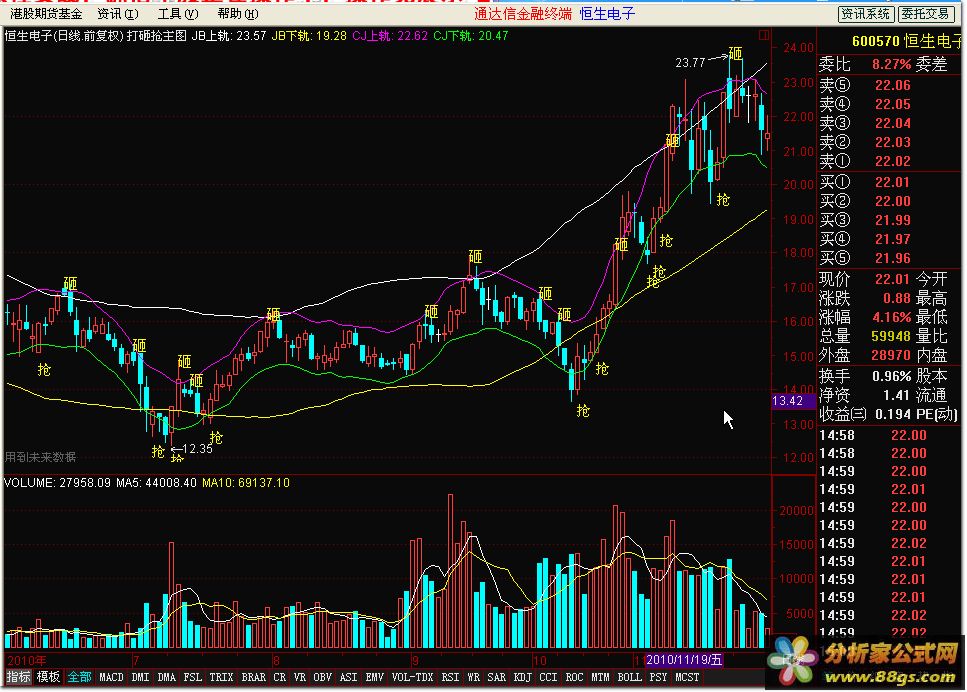Click the 换手 value 0.96%
The image size is (967, 692).
[891, 376]
